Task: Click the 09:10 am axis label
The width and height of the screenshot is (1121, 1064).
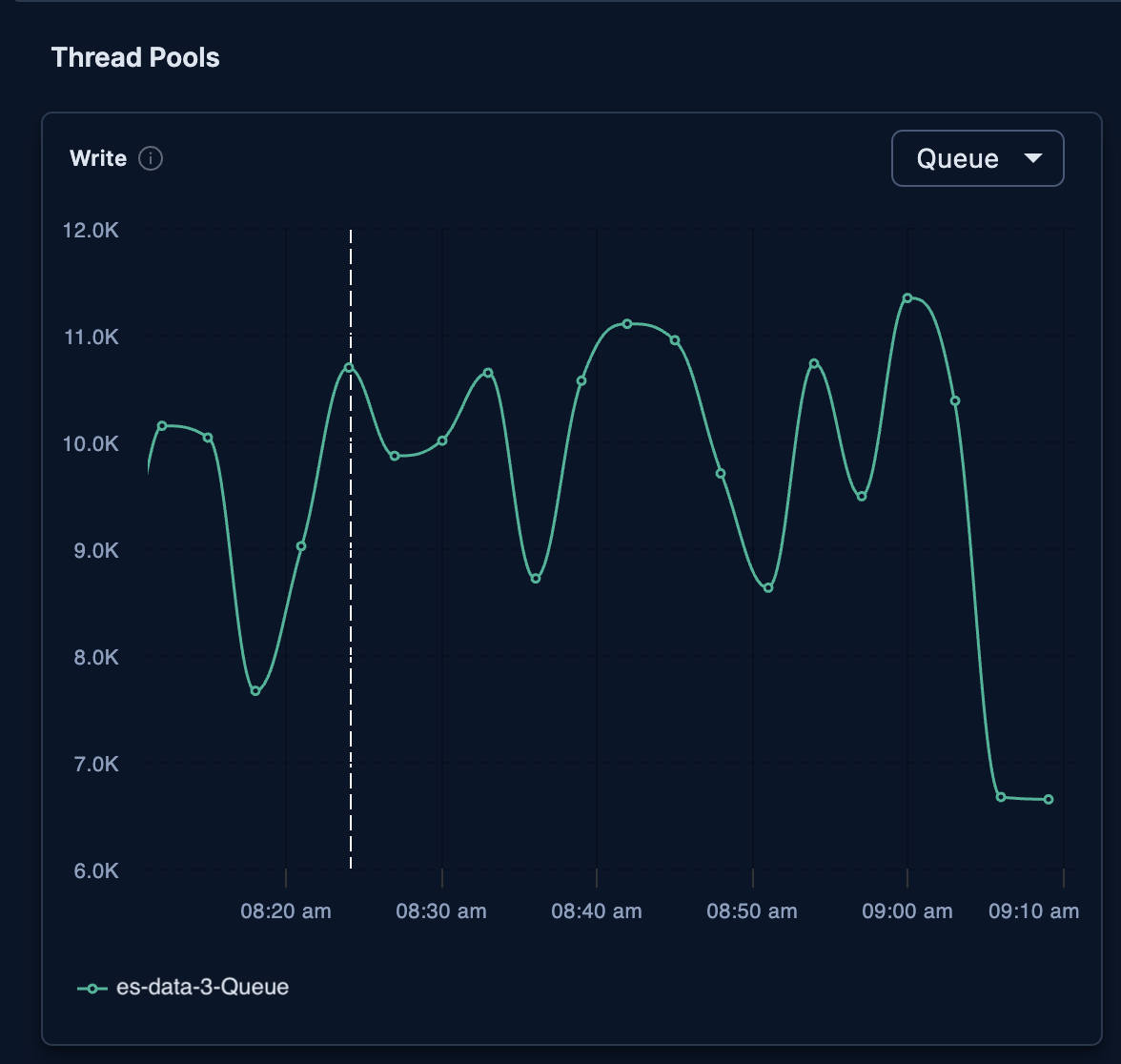Action: [x=1033, y=911]
